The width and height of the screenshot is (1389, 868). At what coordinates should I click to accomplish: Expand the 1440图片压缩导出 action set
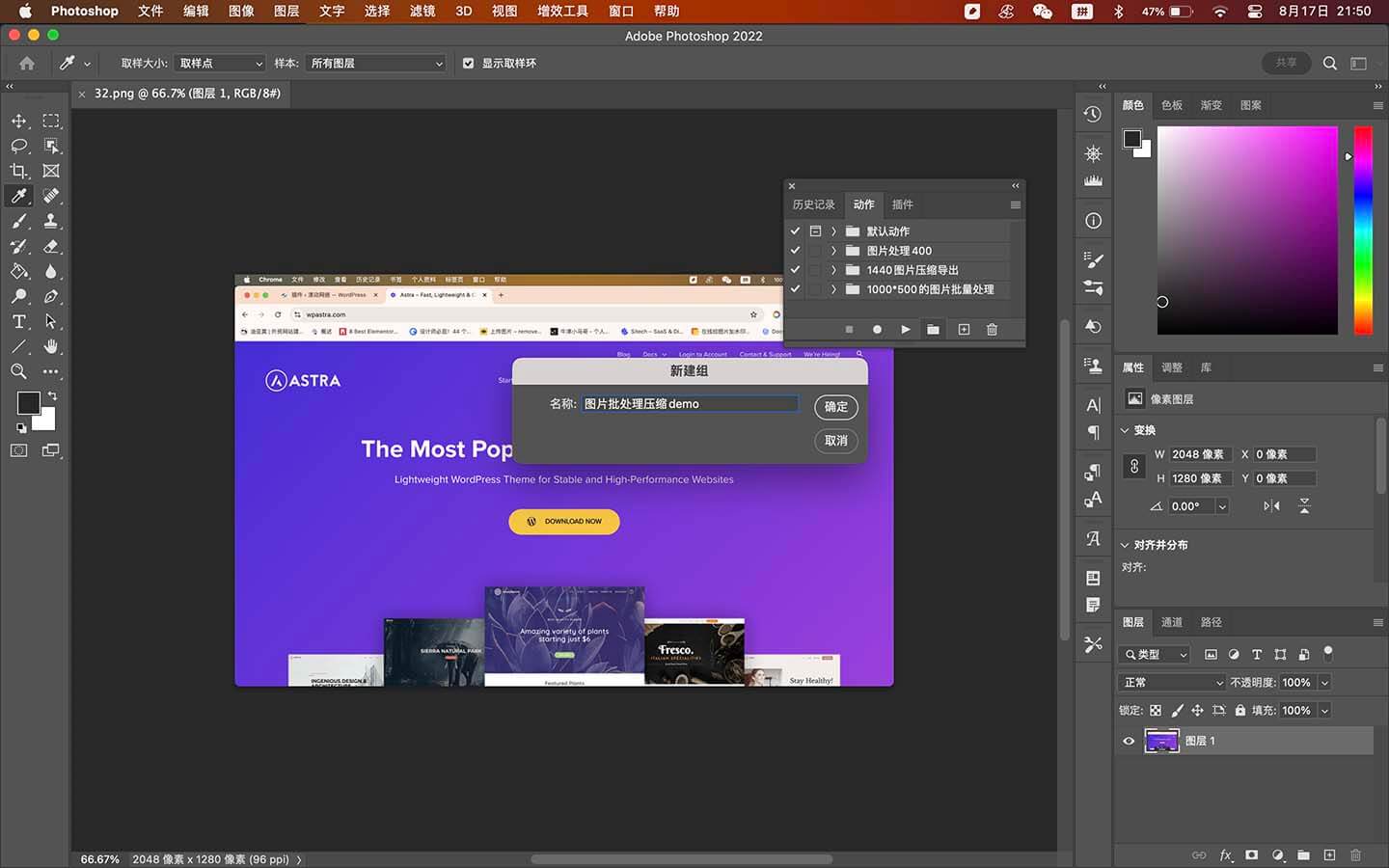pyautogui.click(x=833, y=270)
